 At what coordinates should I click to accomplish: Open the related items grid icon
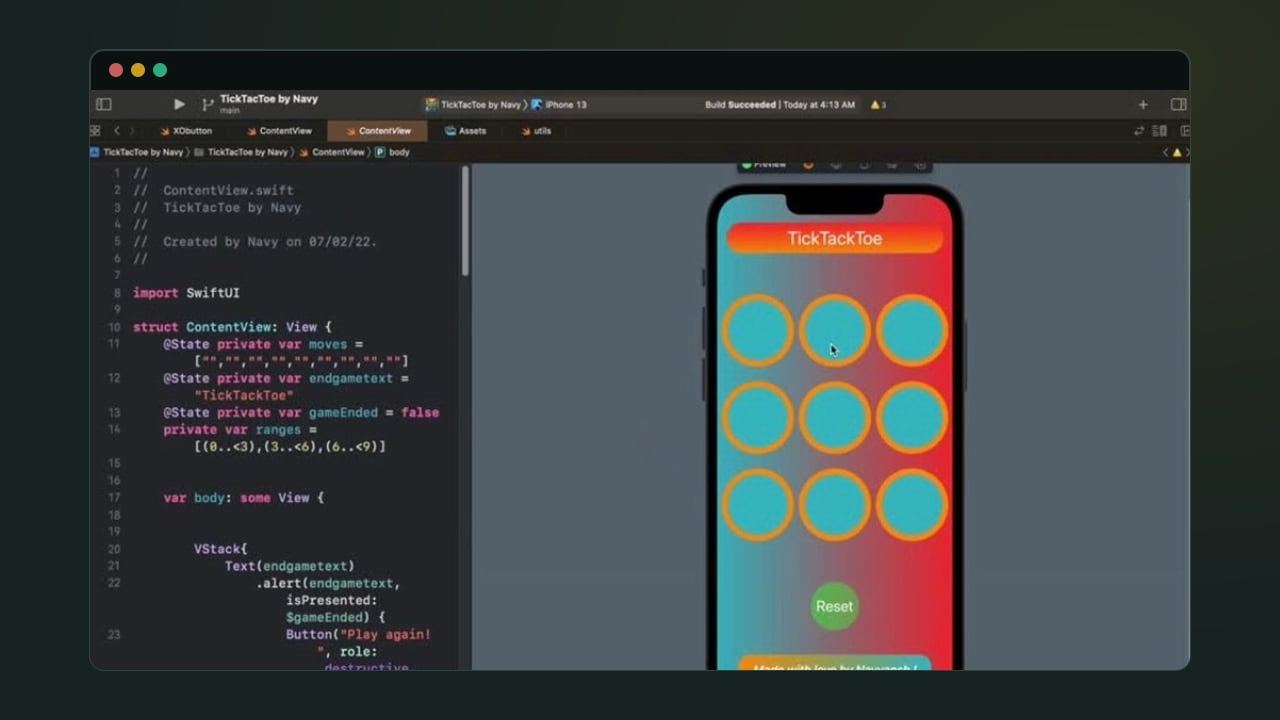point(95,131)
